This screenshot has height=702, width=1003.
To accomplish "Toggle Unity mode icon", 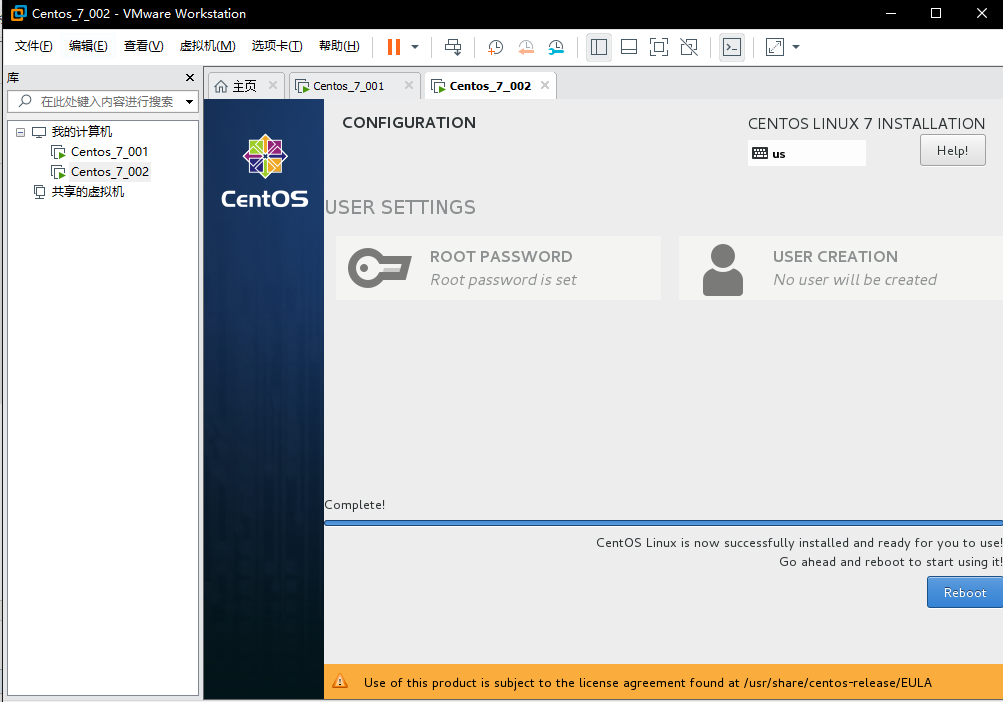I will [689, 47].
